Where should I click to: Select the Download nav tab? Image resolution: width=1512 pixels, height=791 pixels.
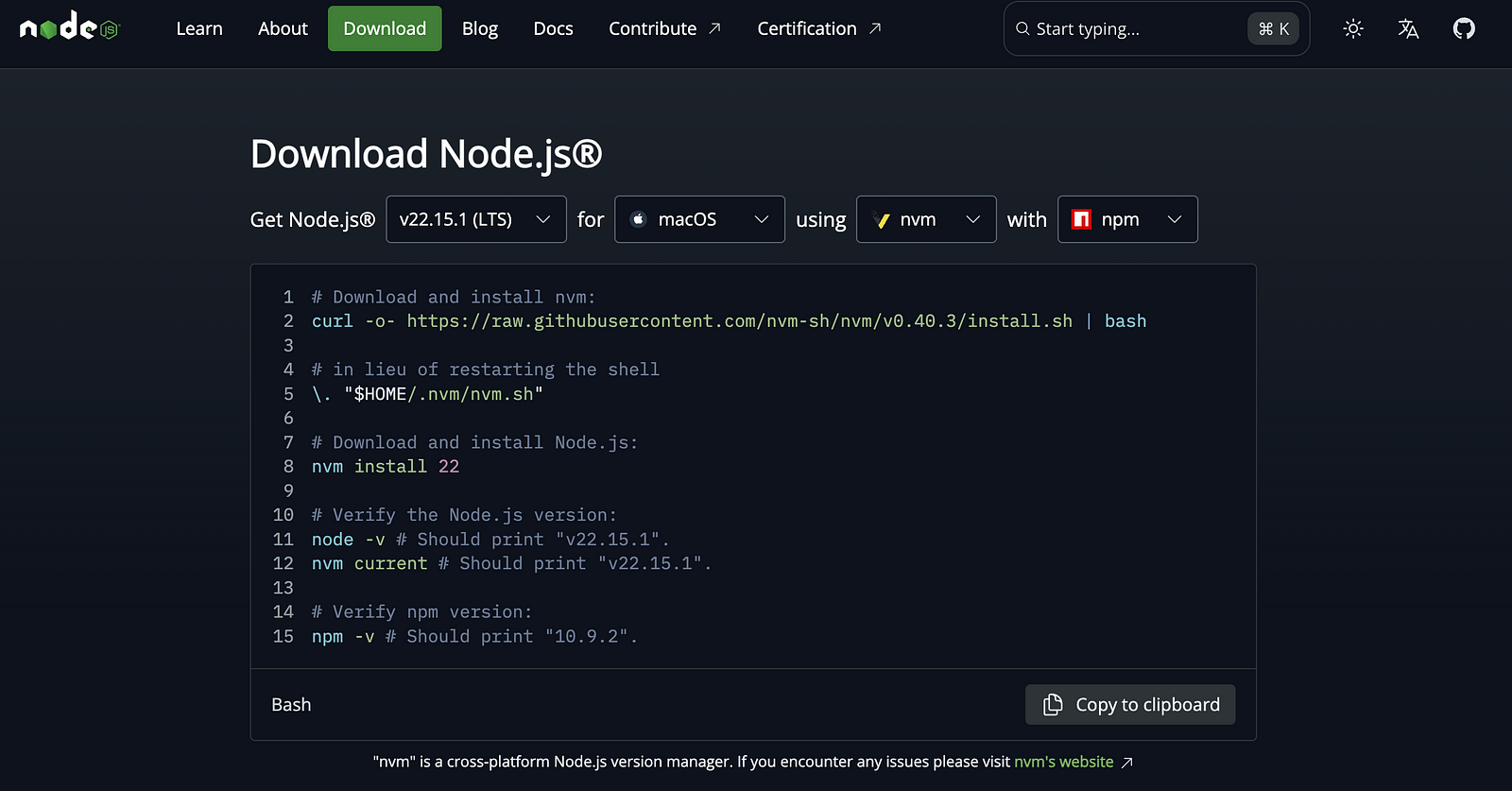click(385, 28)
